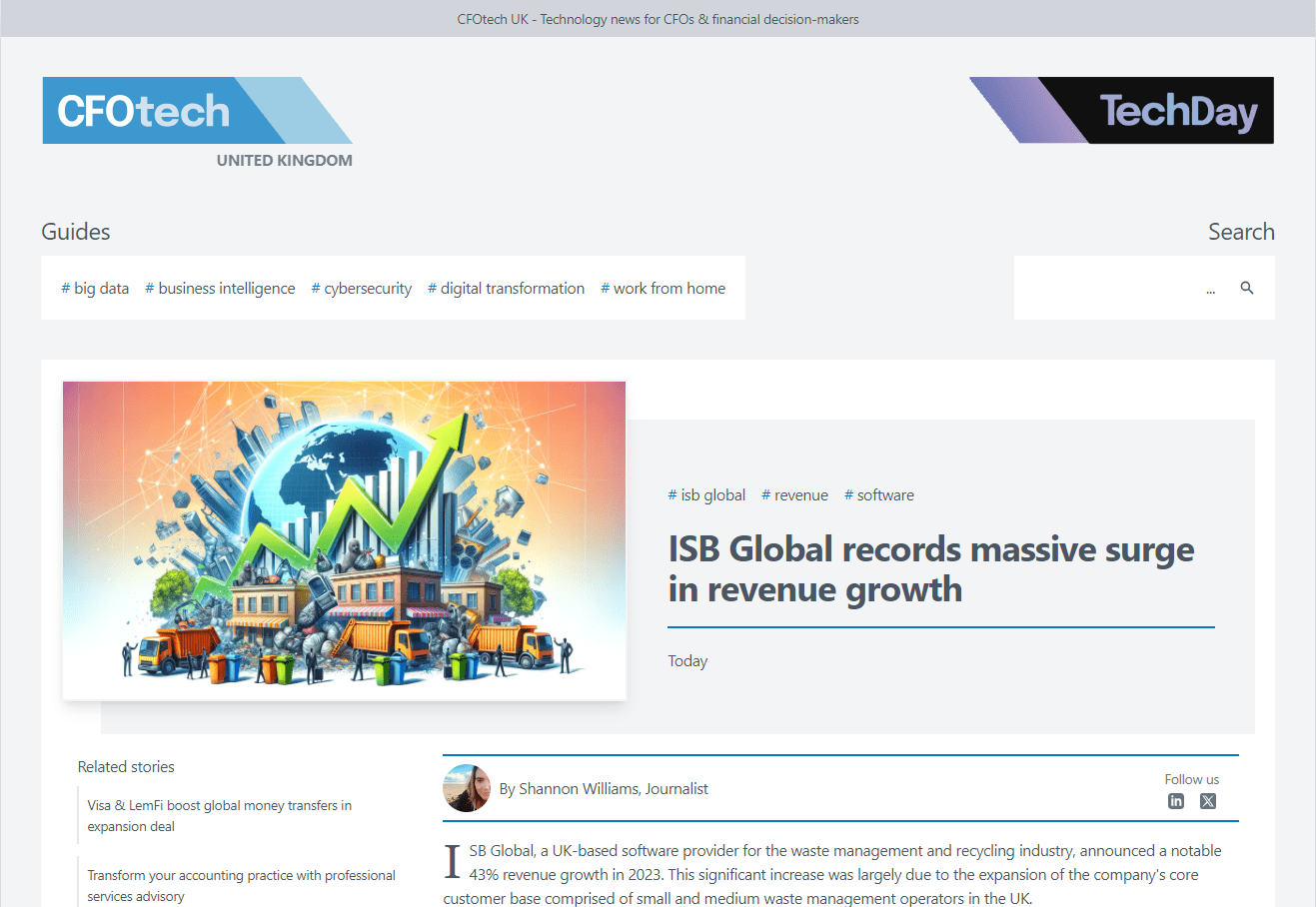The width and height of the screenshot is (1316, 907).
Task: Open the cybersecurity guide tag
Action: (x=361, y=289)
